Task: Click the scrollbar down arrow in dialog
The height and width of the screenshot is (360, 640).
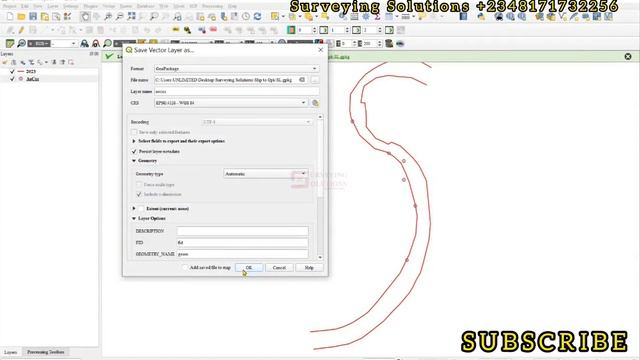Action: tap(320, 258)
